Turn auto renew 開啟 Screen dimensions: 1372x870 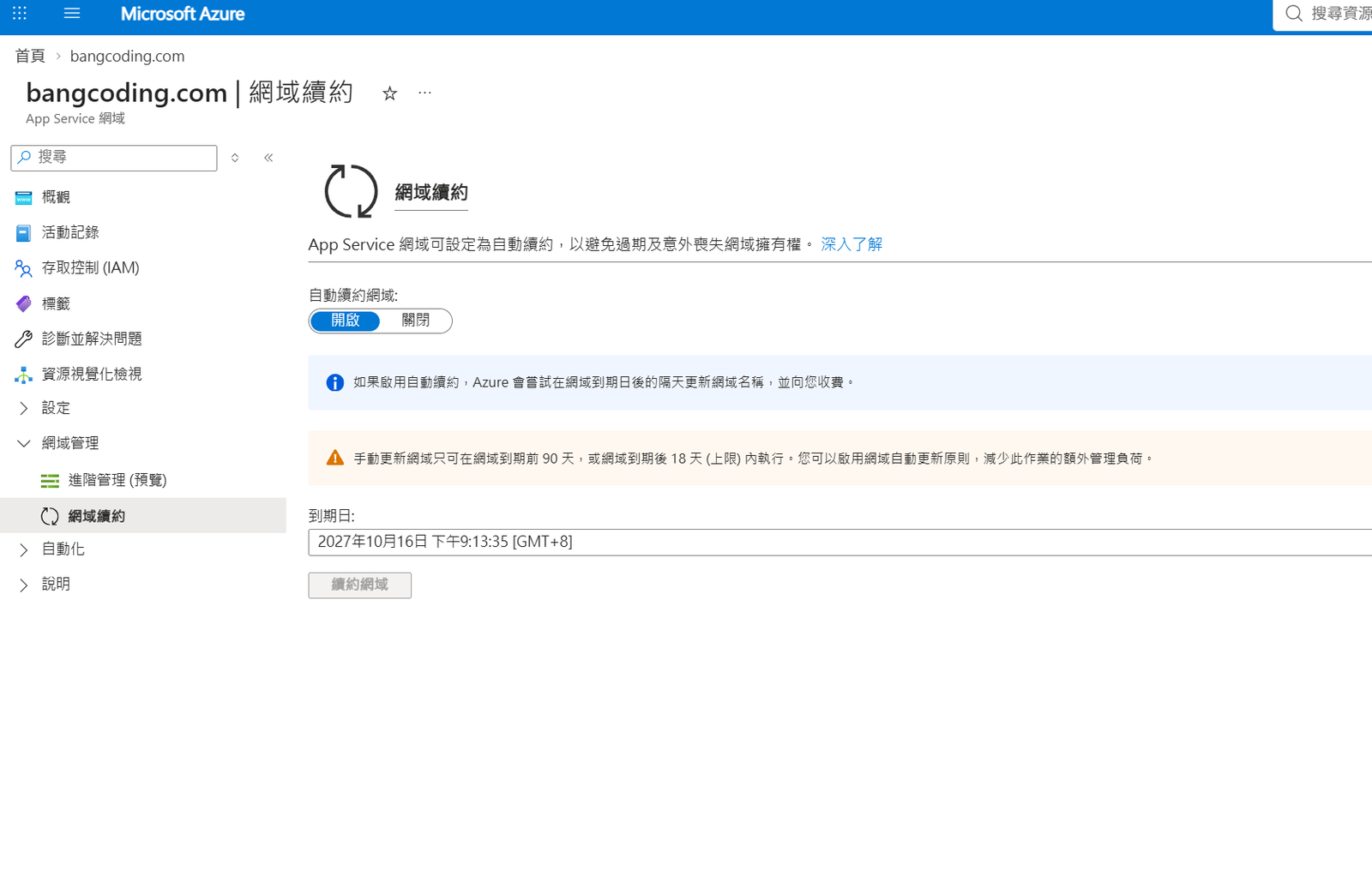tap(345, 321)
